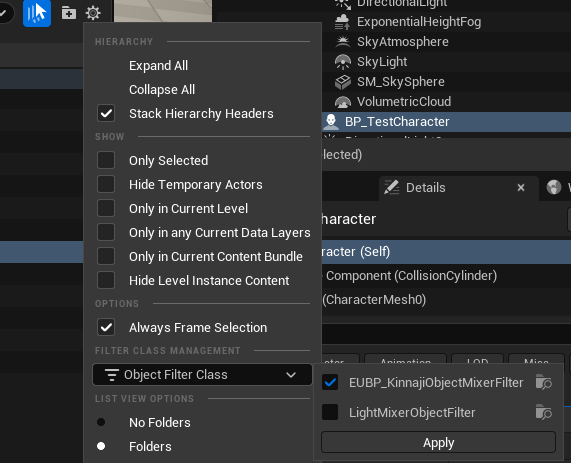Enable Only Selected checkbox
This screenshot has width=571, height=463.
[106, 160]
